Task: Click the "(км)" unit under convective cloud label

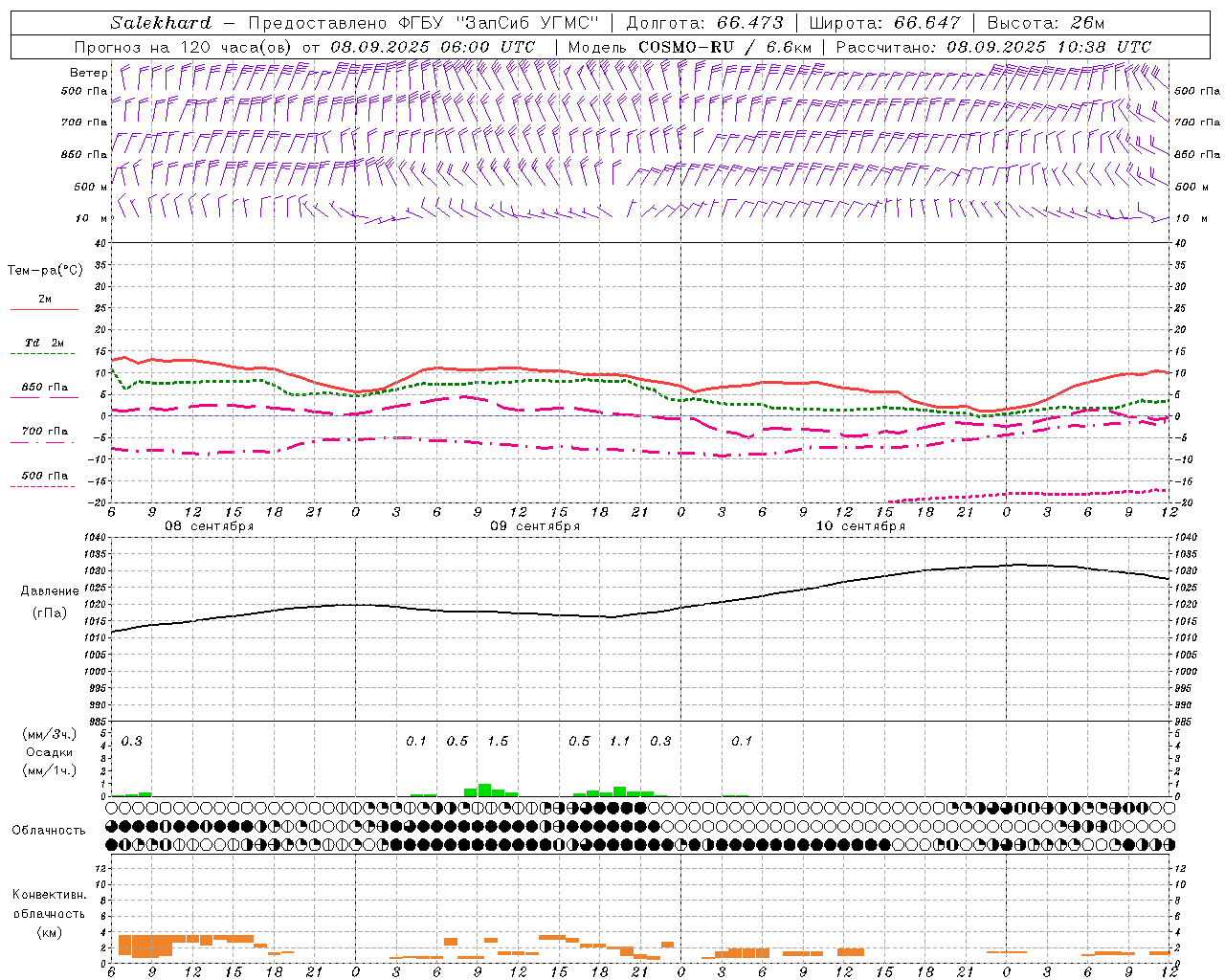Action: (49, 932)
